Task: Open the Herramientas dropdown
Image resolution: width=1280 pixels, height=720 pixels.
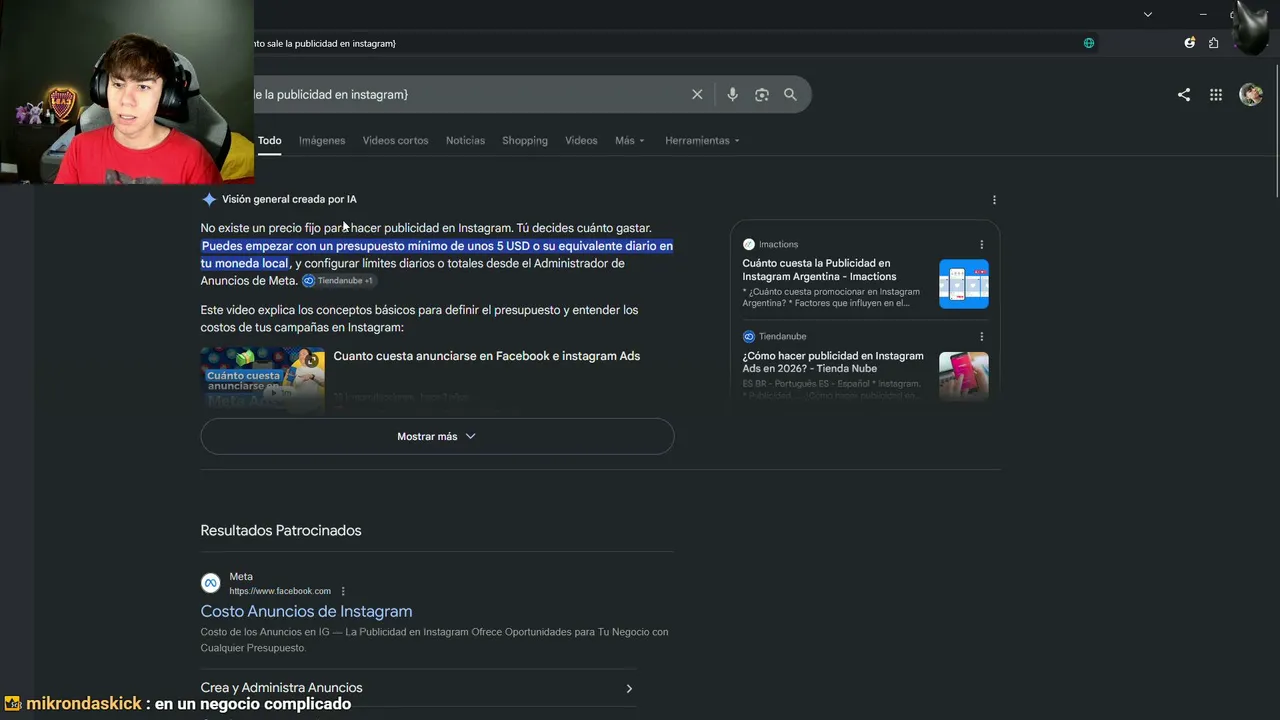Action: coord(702,141)
